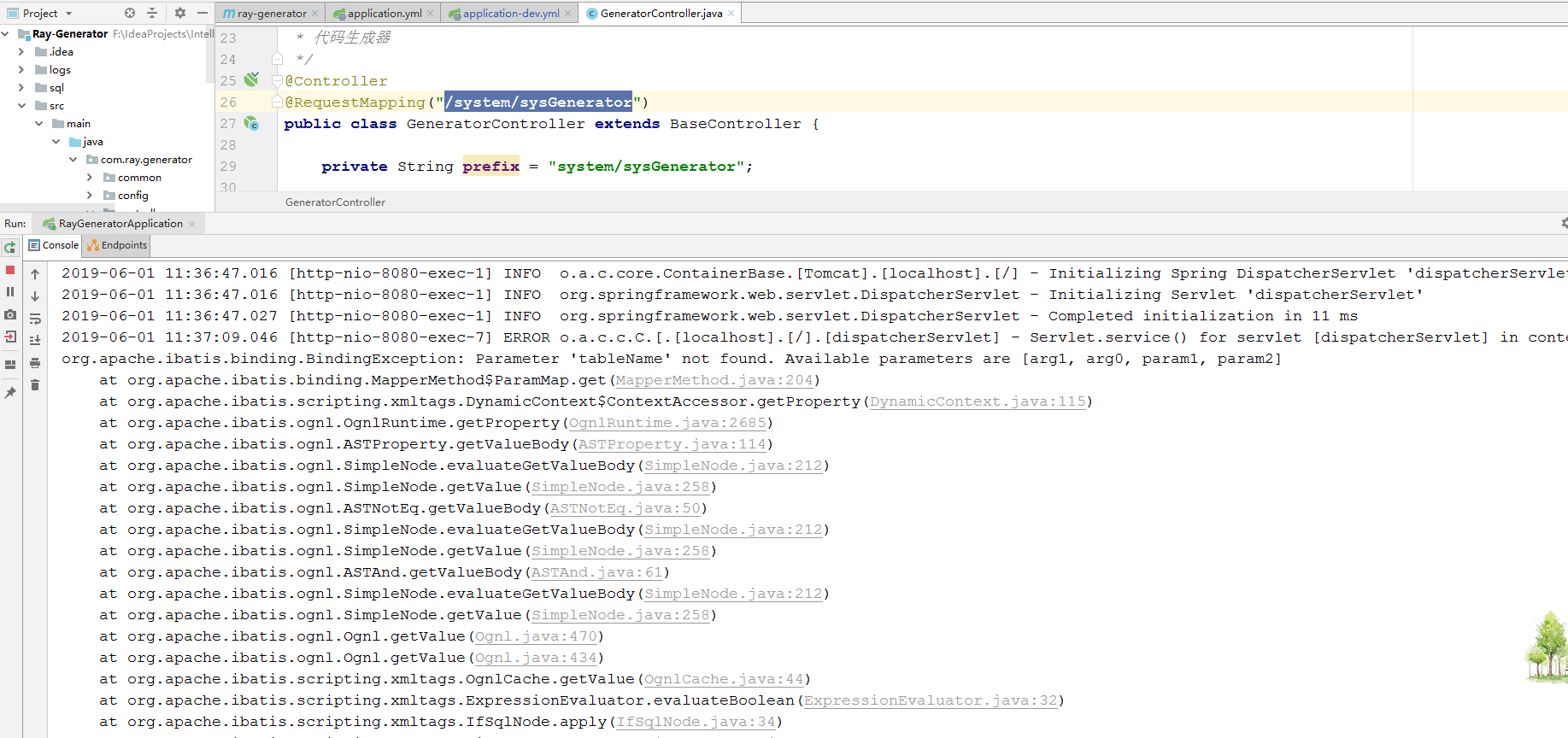Close the application-dev.yml tab

pos(568,14)
